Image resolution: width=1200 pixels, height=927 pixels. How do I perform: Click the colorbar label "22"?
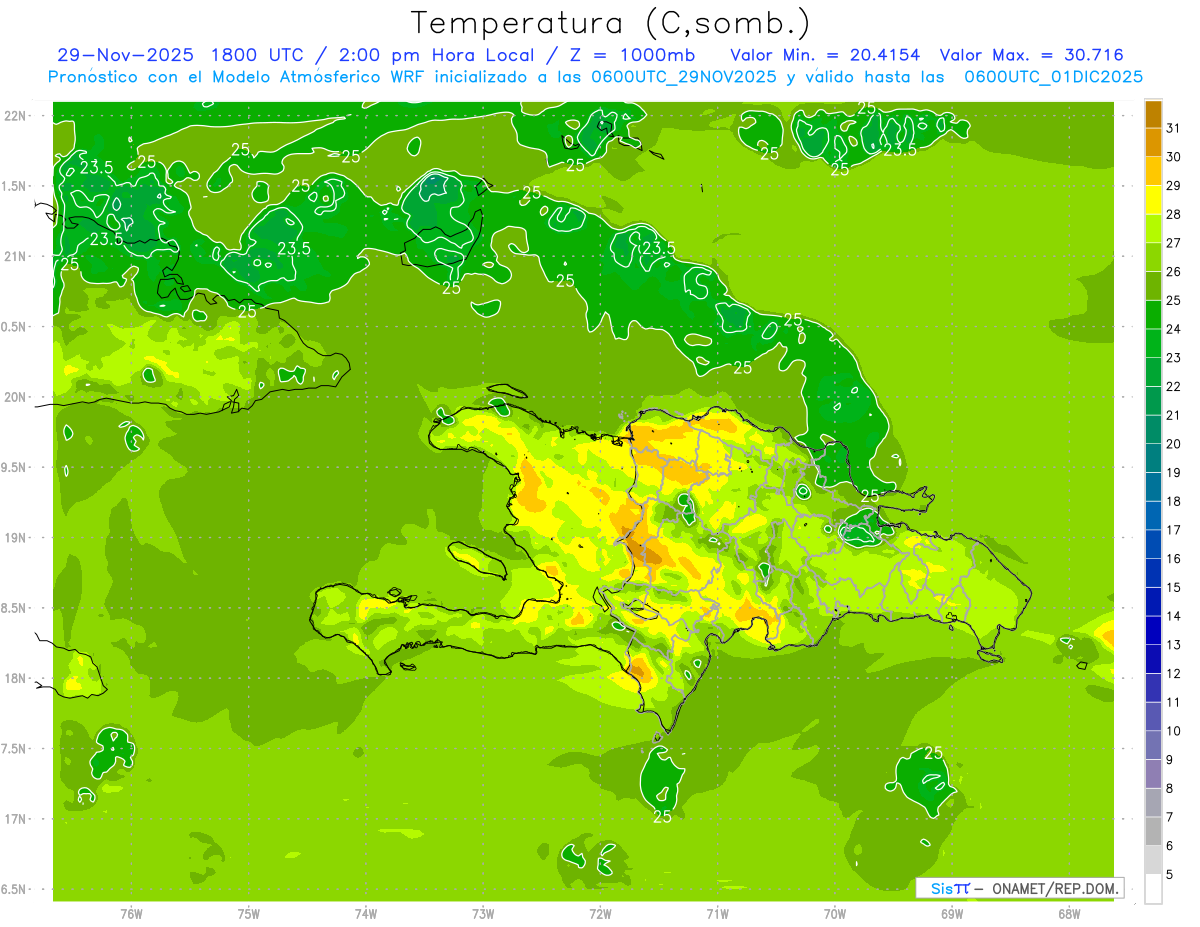pos(1174,387)
